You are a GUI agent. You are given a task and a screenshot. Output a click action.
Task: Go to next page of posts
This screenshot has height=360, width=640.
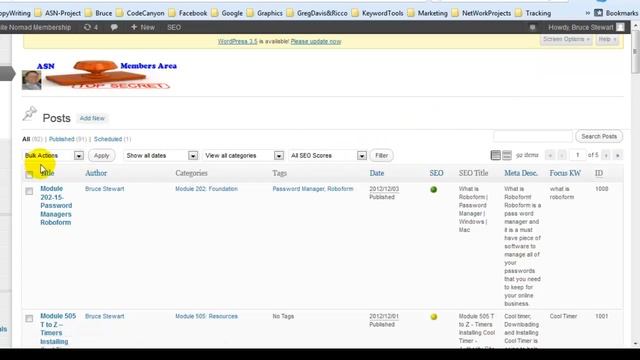point(606,155)
